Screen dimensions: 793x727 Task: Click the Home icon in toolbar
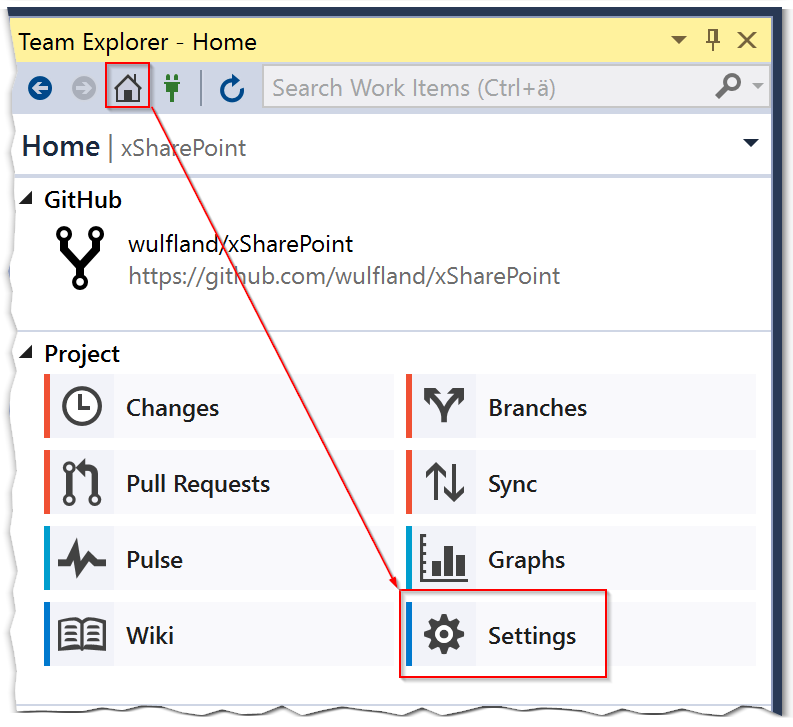click(x=128, y=89)
